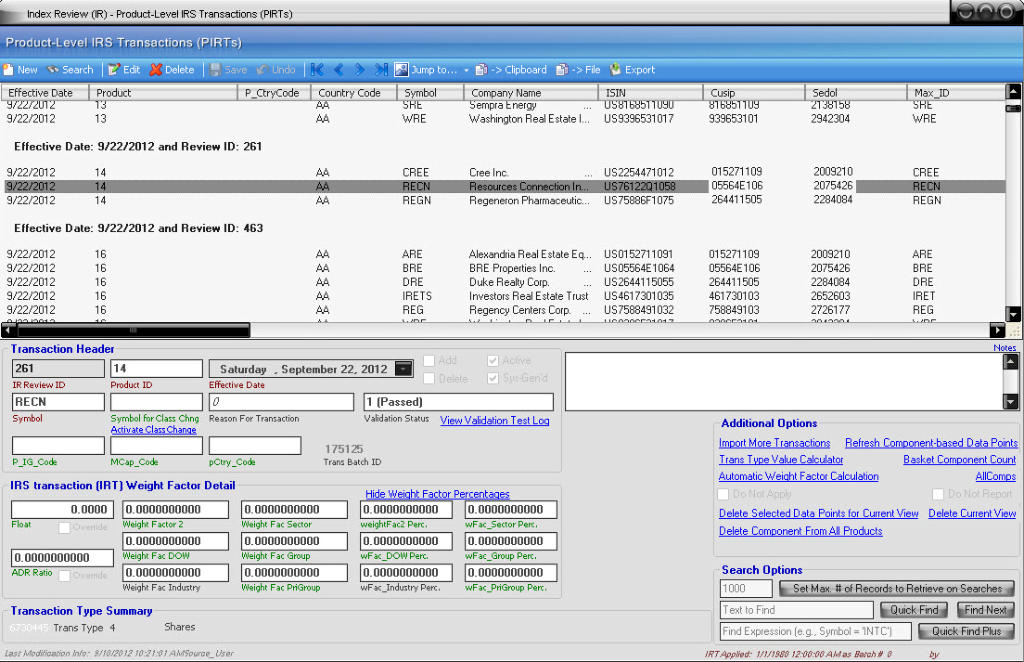Click the grid's vertical scroll up arrow
This screenshot has width=1024, height=662.
(x=1013, y=91)
